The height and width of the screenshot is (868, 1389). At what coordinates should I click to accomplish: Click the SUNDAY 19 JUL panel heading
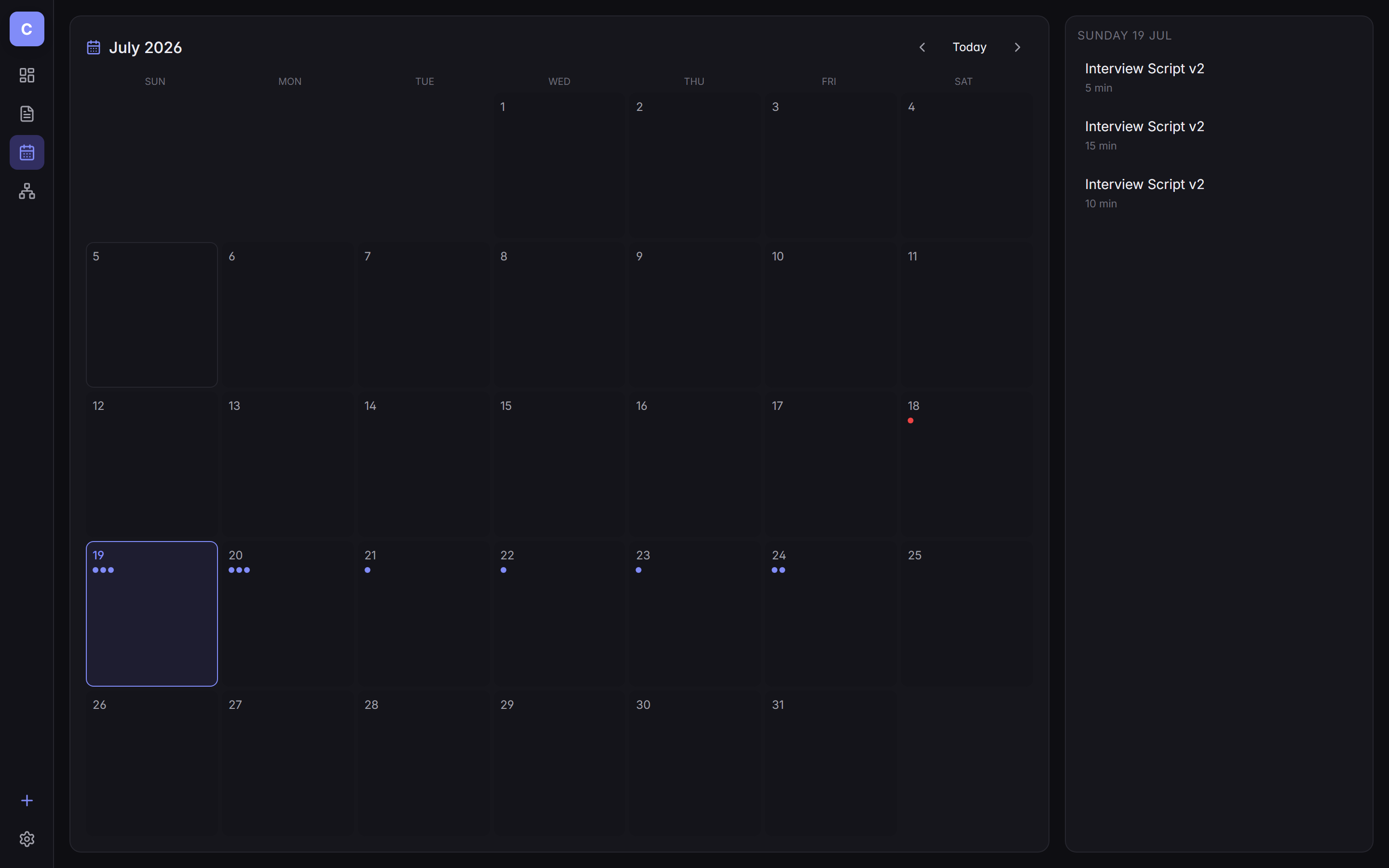[x=1124, y=36]
